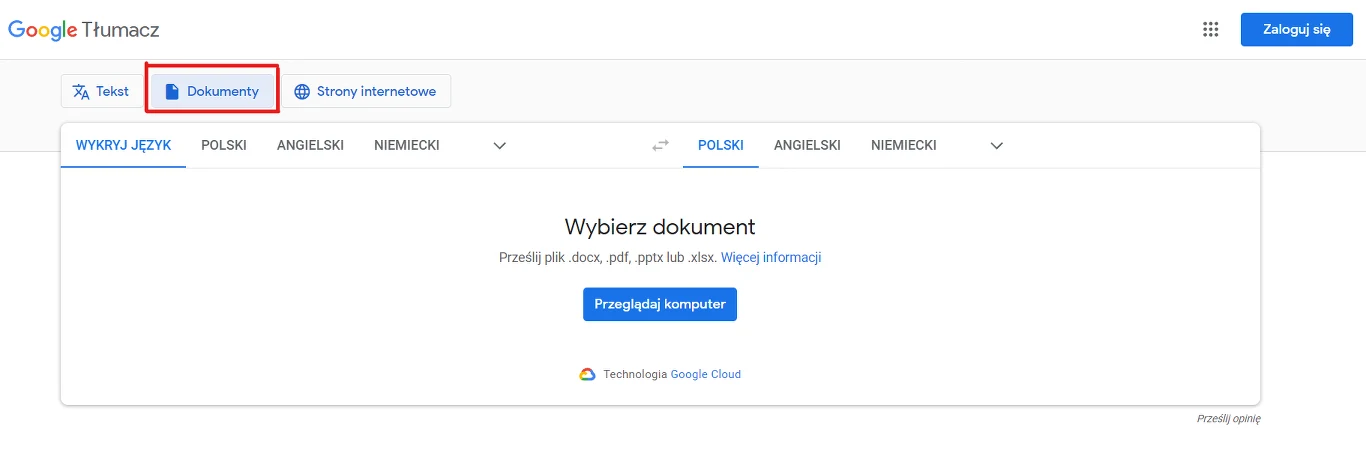
Task: Open the Więcej informacji link
Action: pos(770,257)
